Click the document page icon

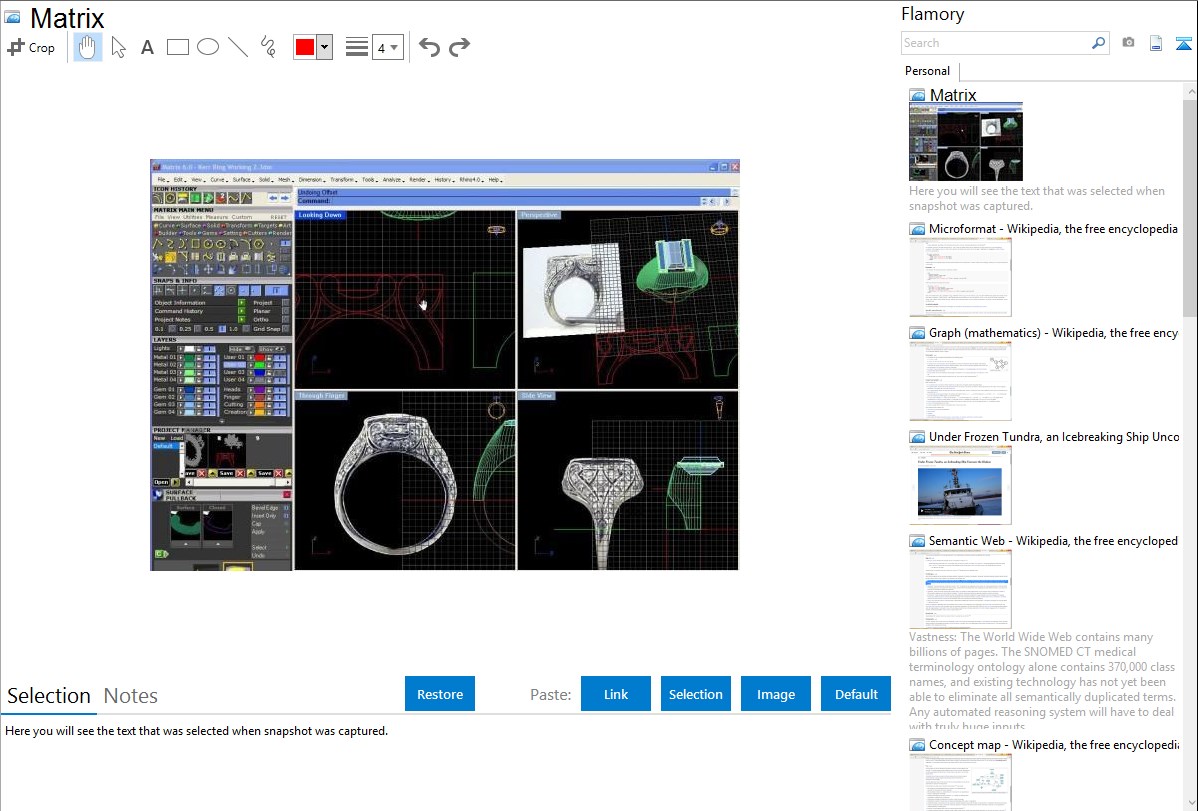pos(1156,43)
